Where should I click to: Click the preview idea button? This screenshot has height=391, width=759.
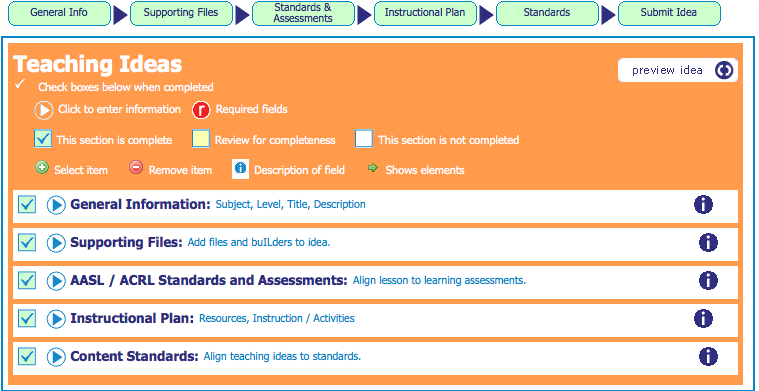[x=678, y=71]
